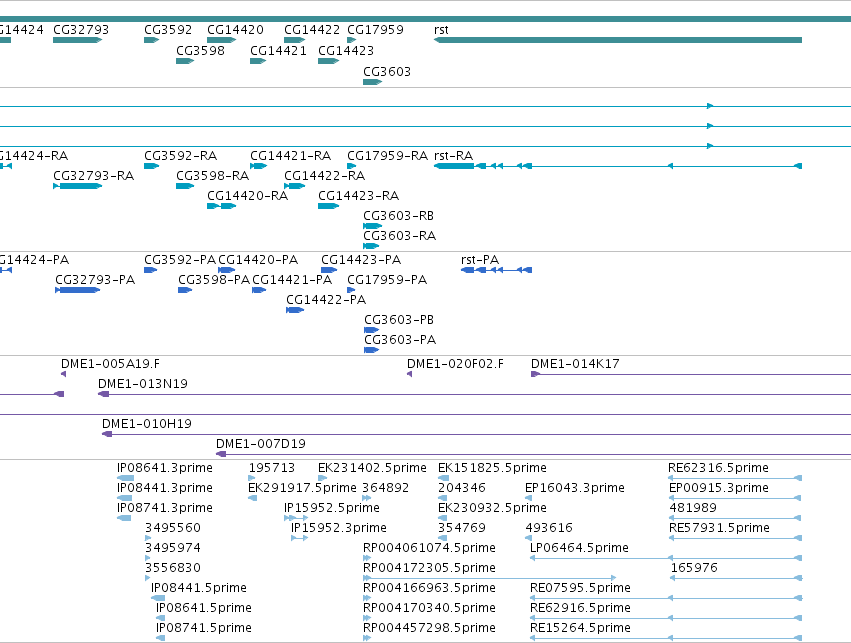Select the CG17959-RA transcript label

388,156
